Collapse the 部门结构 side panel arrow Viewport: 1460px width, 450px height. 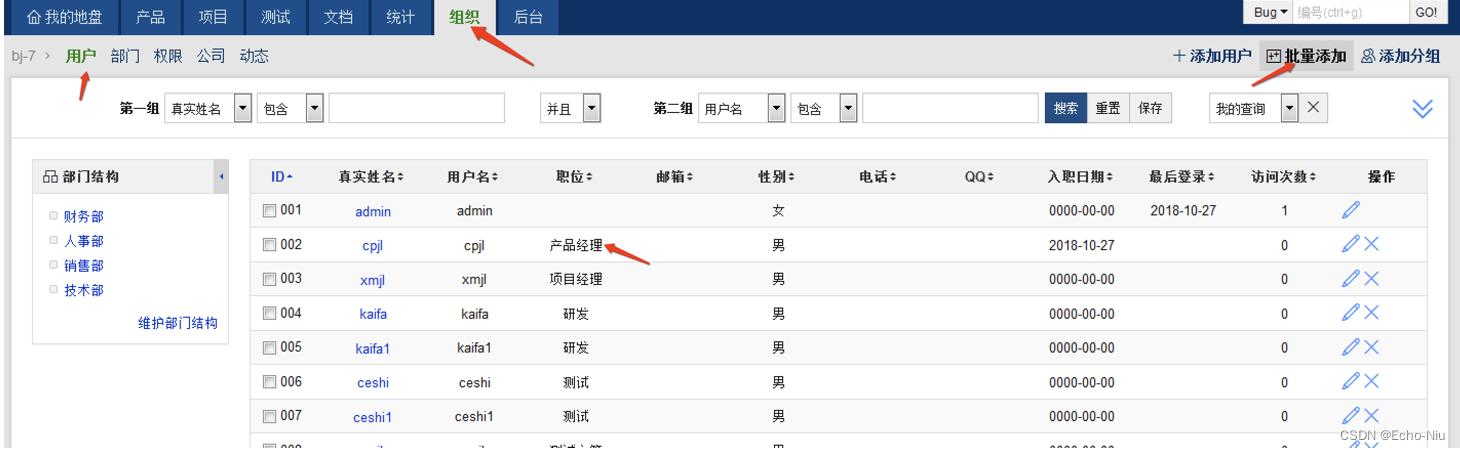[x=221, y=176]
